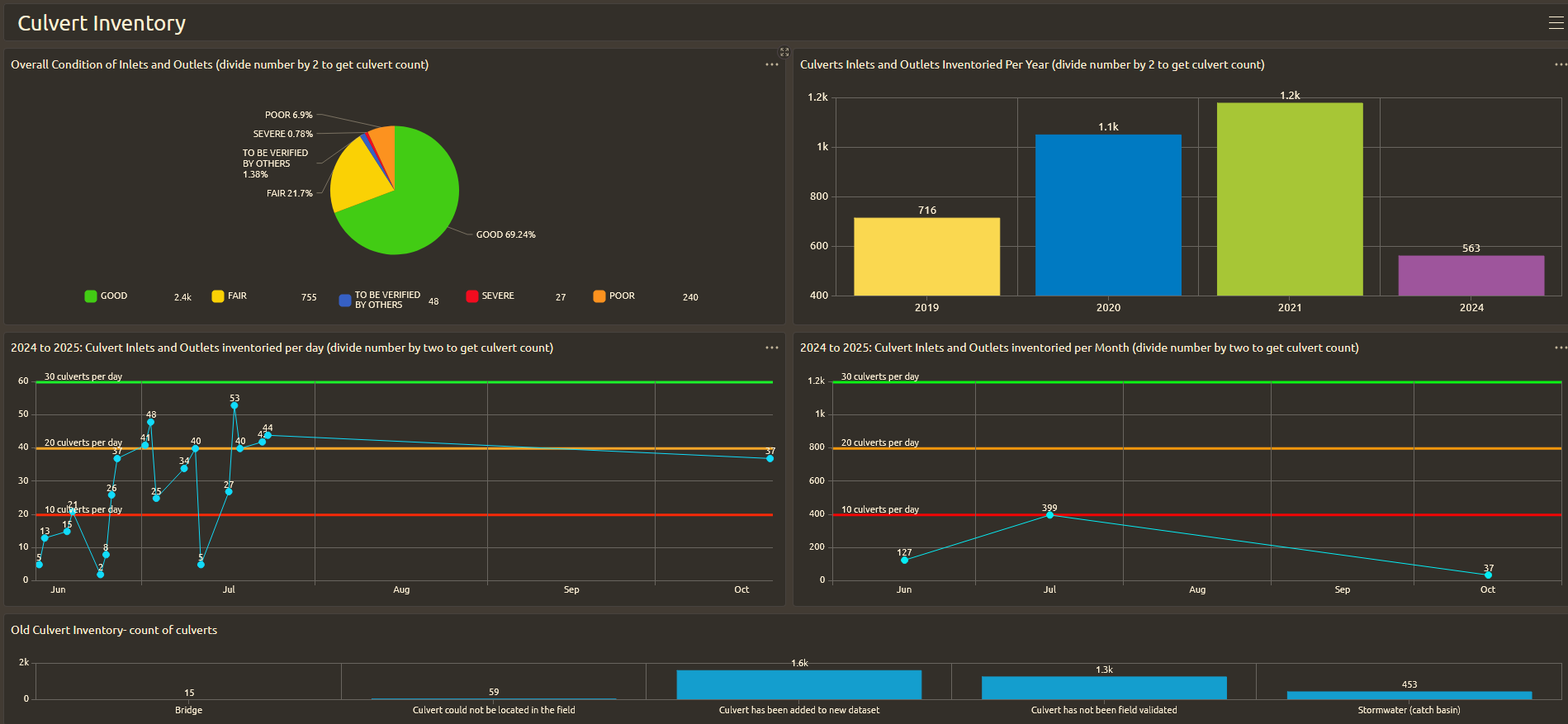Click the 'FAIR 21.7%' pie label

(289, 193)
